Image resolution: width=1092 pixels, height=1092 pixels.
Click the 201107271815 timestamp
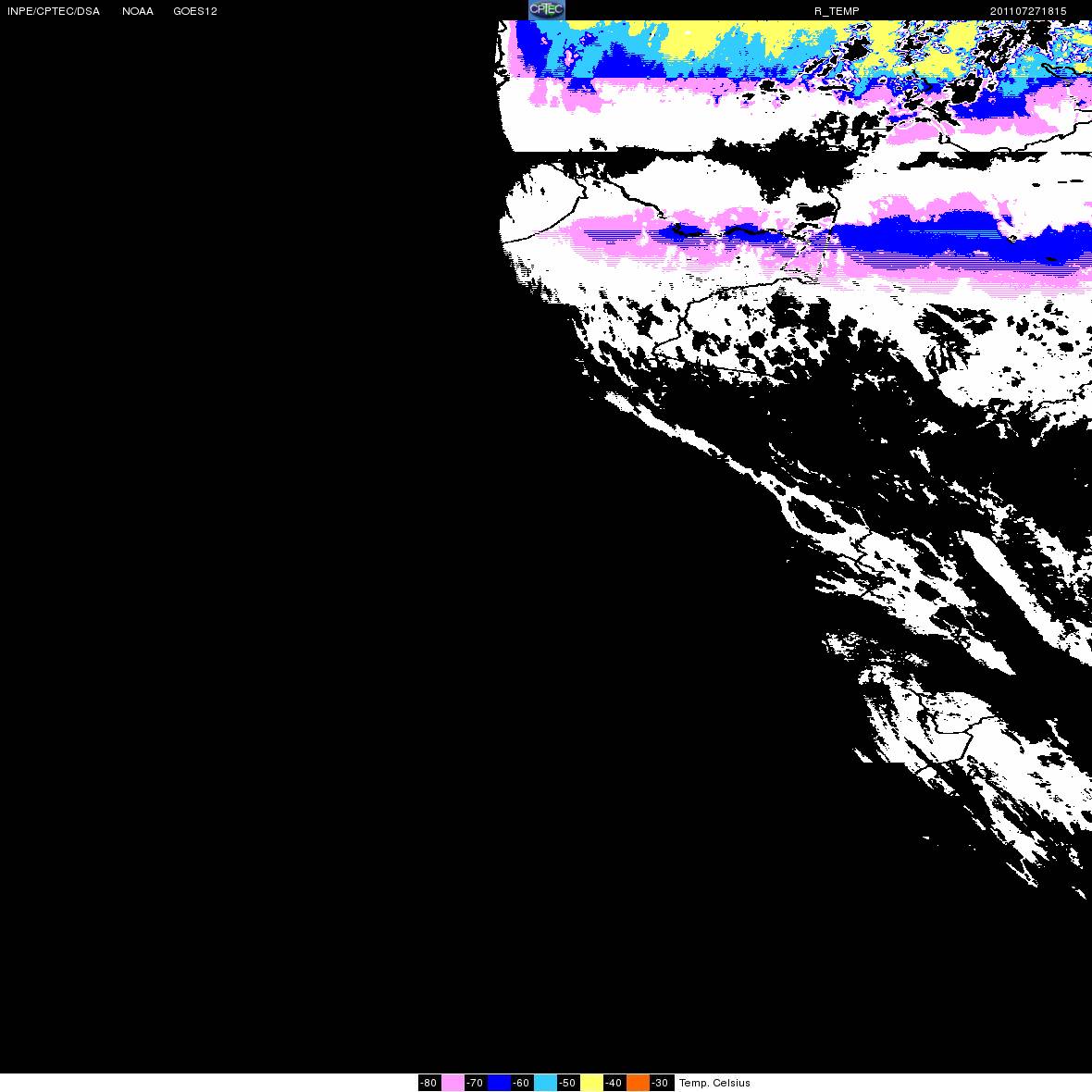[1028, 11]
